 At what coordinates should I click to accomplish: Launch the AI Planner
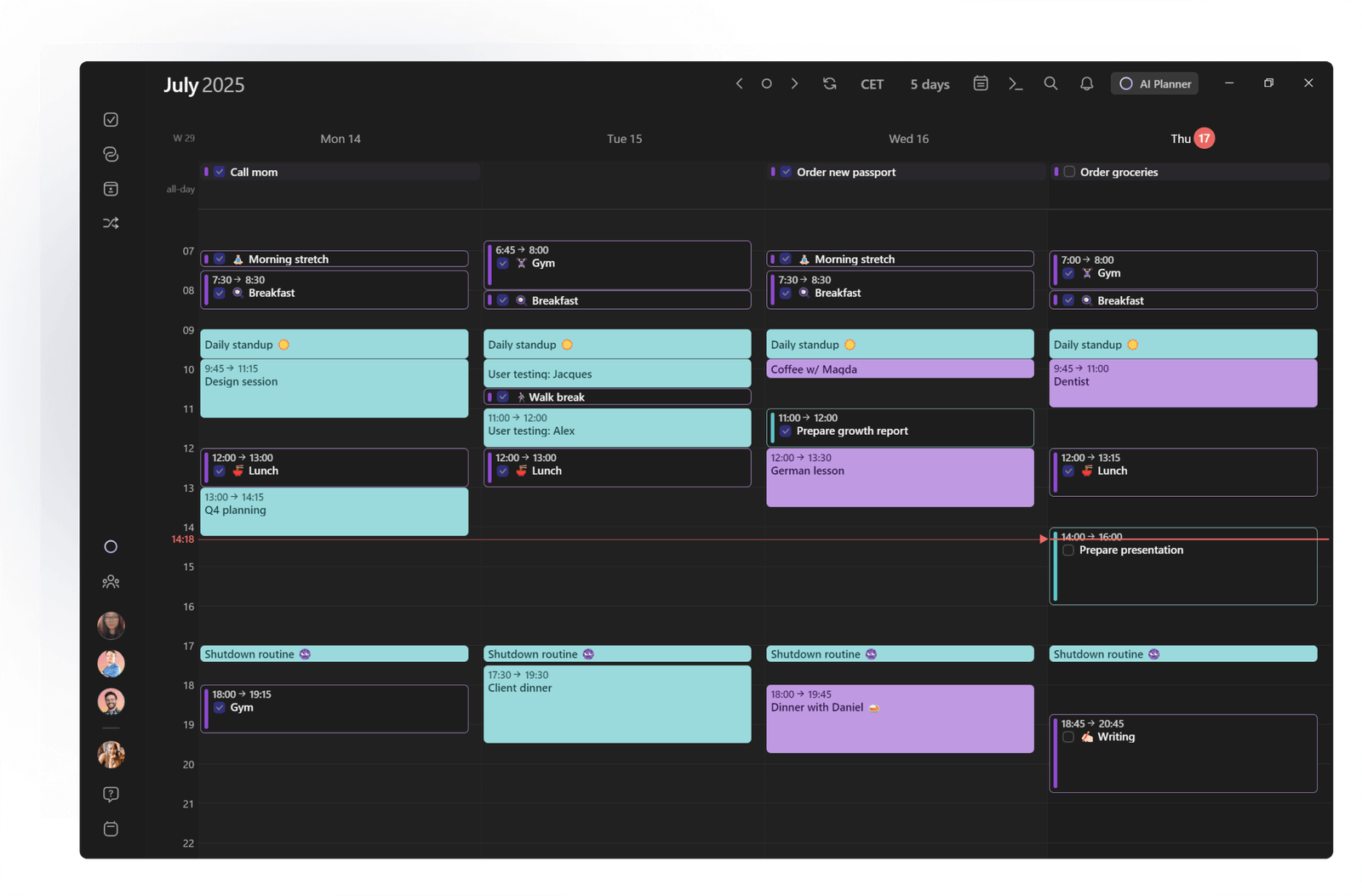pyautogui.click(x=1153, y=83)
